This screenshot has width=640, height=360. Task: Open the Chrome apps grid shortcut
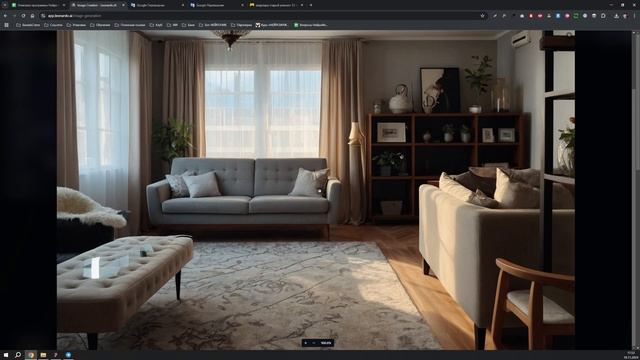click(x=6, y=25)
